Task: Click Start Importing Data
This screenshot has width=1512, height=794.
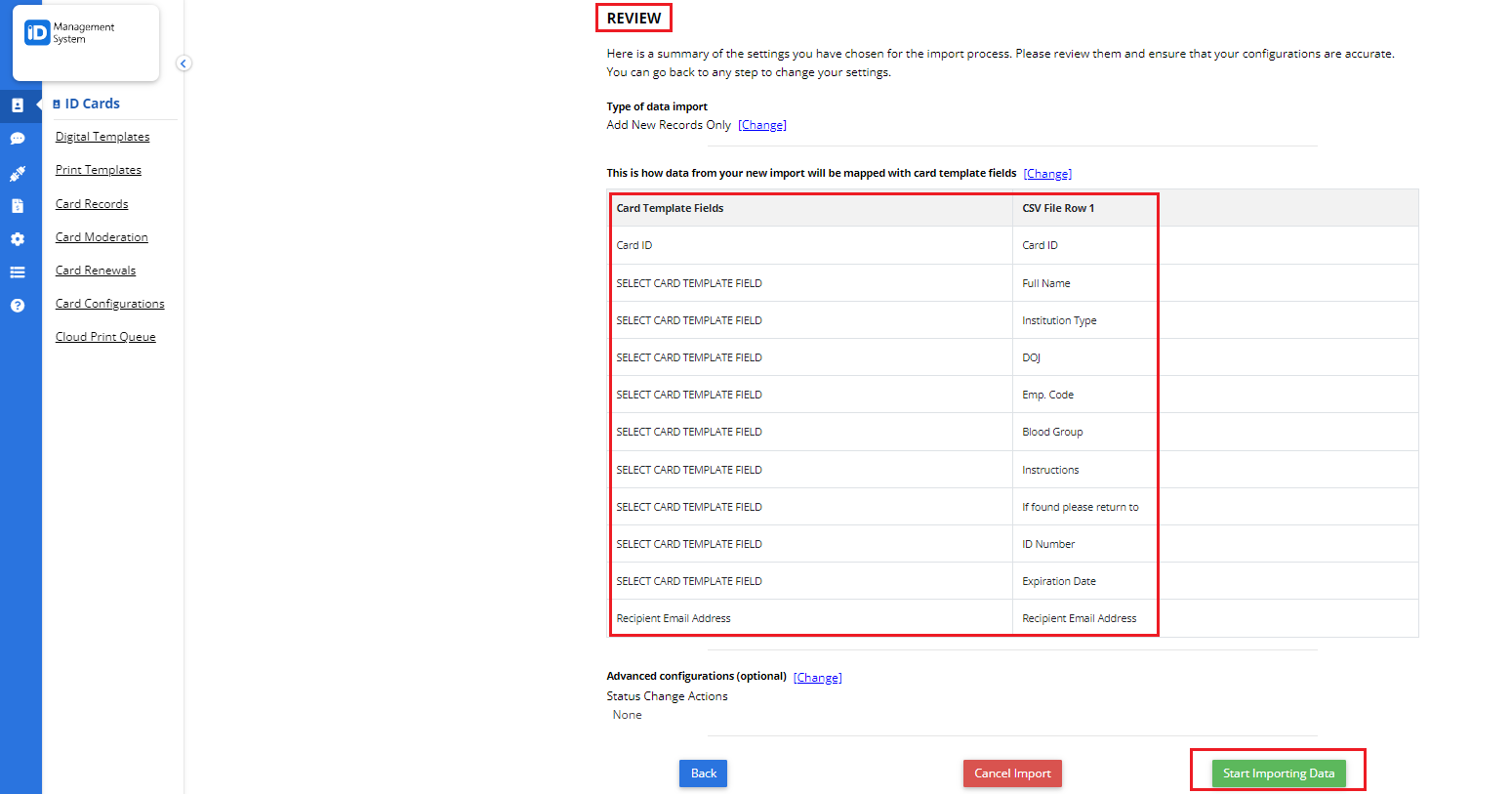Action: 1279,773
